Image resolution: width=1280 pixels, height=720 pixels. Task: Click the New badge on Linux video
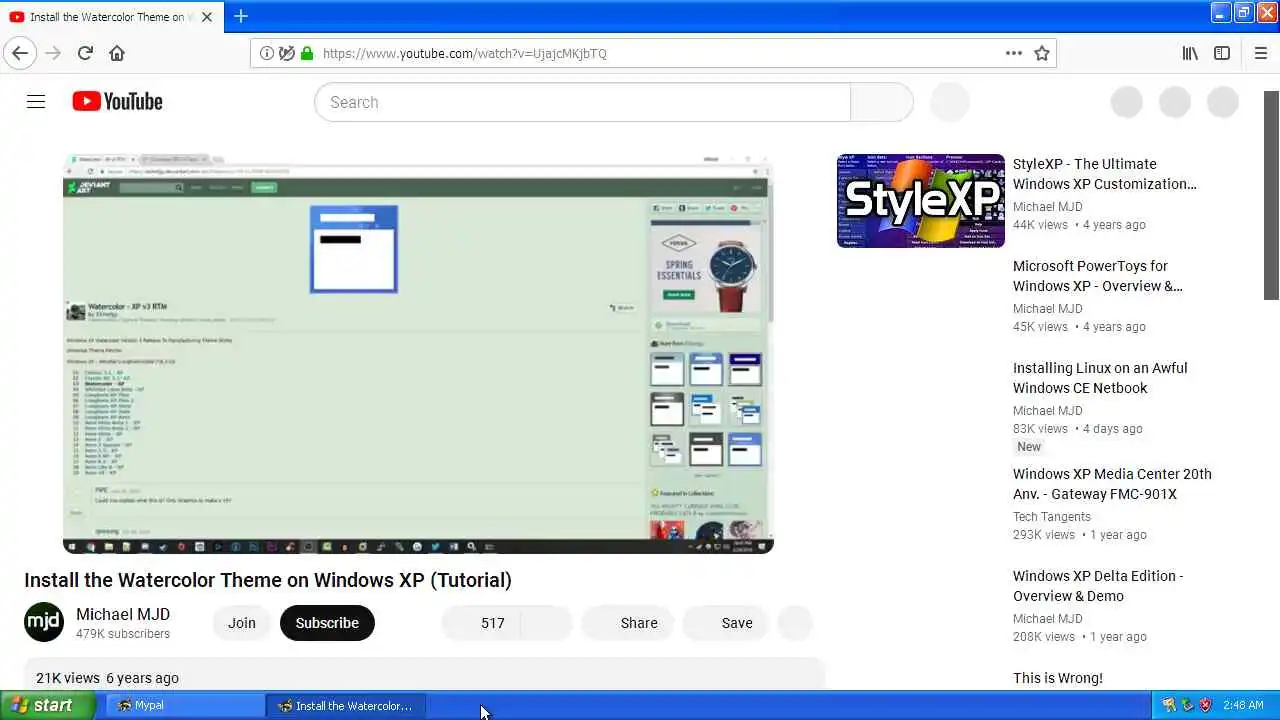[1029, 447]
